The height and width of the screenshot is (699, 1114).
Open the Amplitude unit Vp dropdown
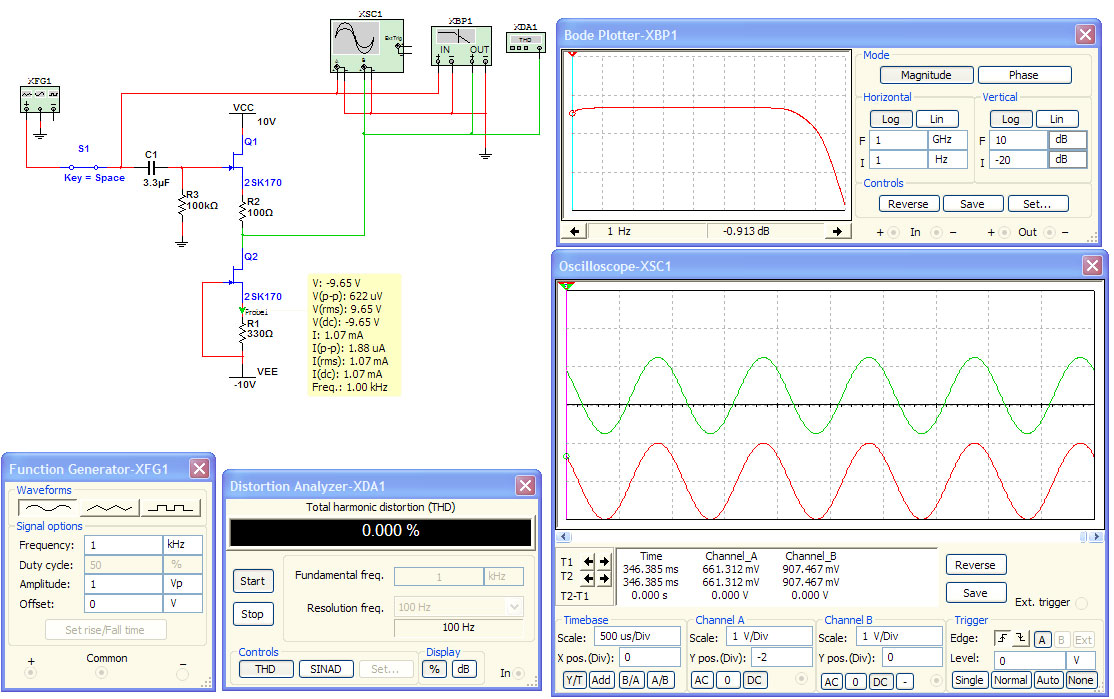click(182, 584)
